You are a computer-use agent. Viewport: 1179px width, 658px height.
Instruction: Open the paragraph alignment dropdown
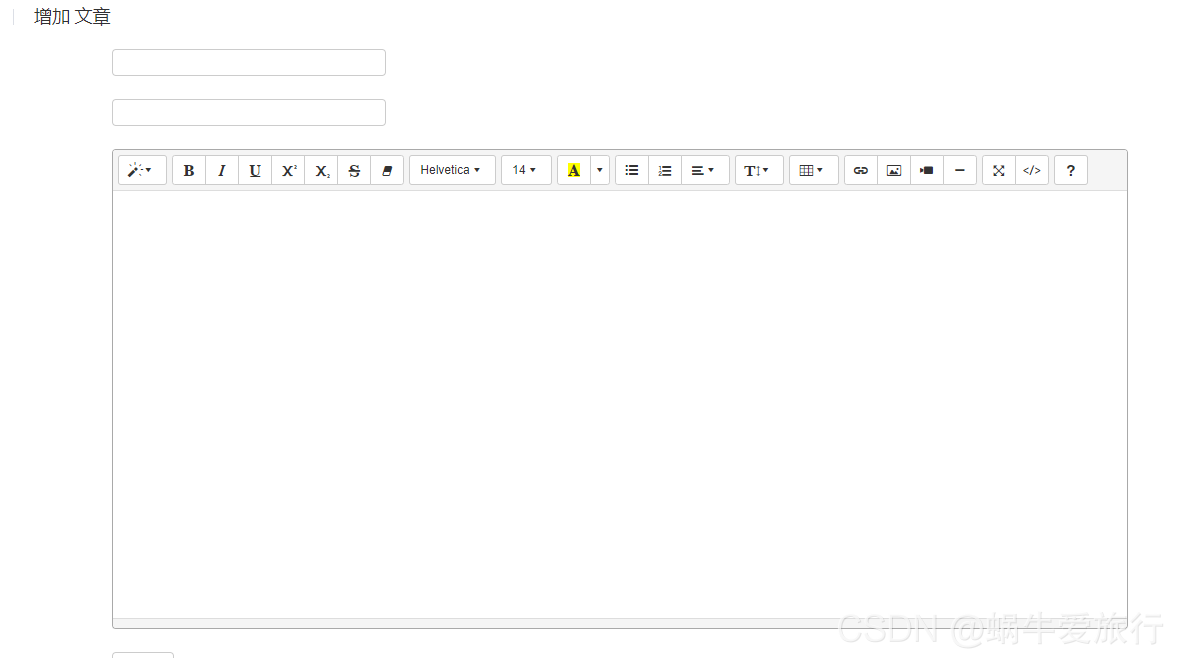coord(705,170)
